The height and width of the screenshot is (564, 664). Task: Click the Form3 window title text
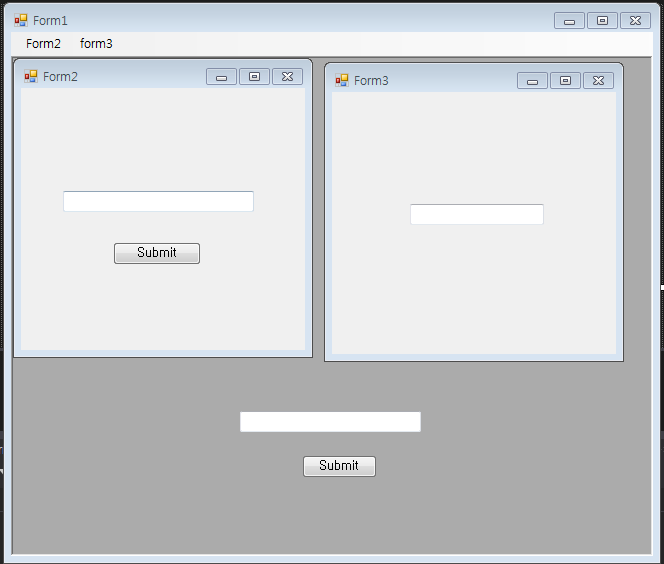click(x=371, y=80)
